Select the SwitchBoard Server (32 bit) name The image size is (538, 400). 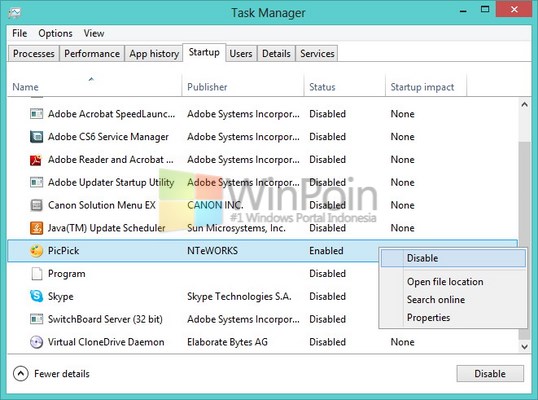[x=105, y=319]
